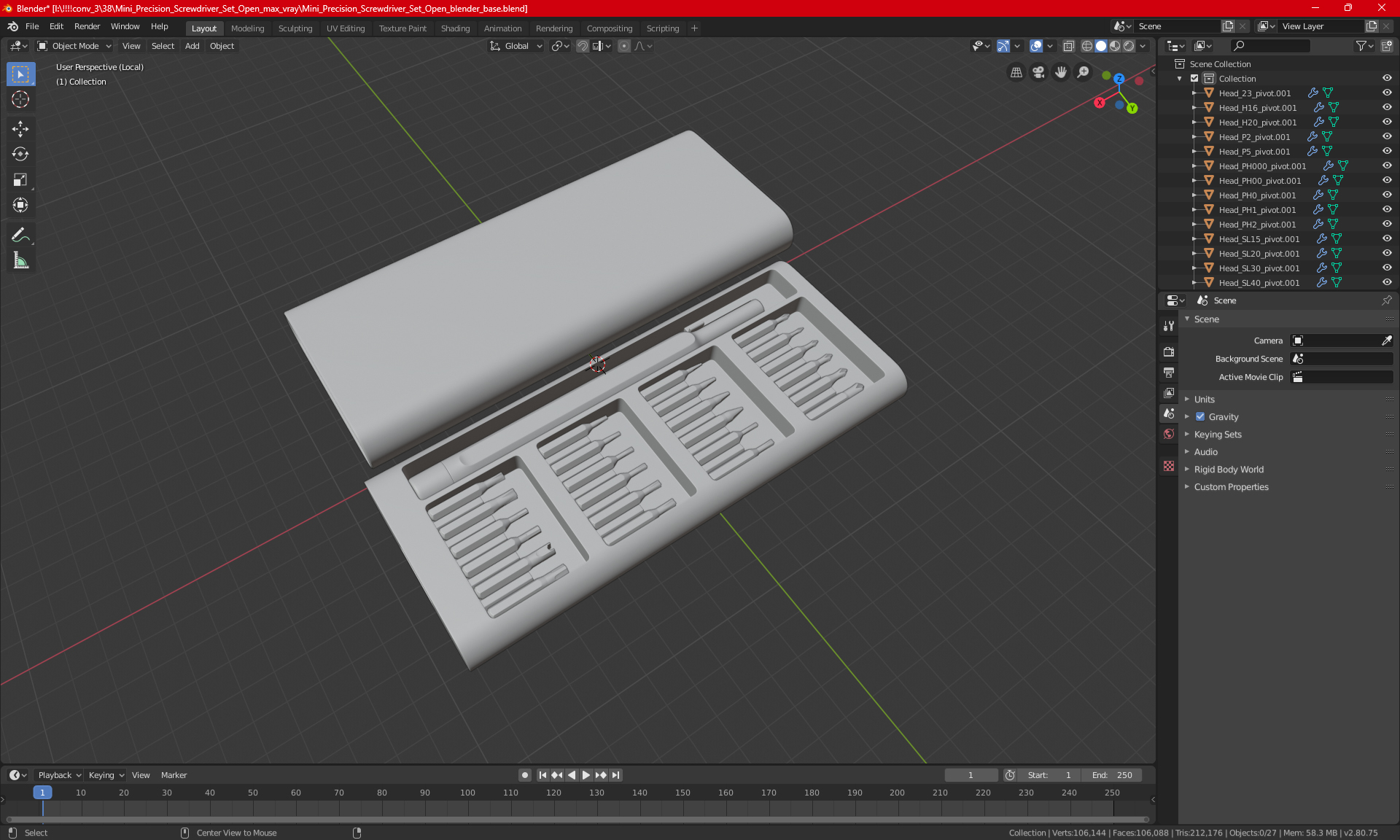Disable the Gravity checkbox
The width and height of the screenshot is (1400, 840).
(1200, 417)
